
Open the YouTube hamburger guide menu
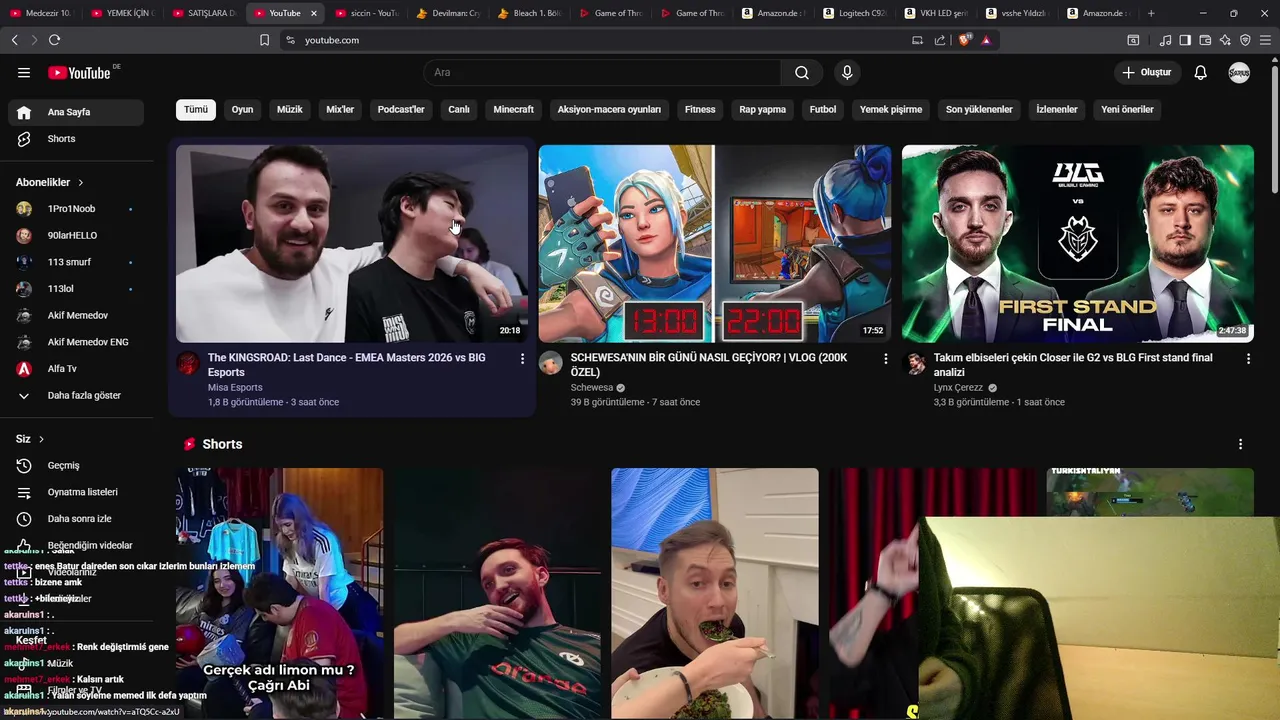[24, 73]
